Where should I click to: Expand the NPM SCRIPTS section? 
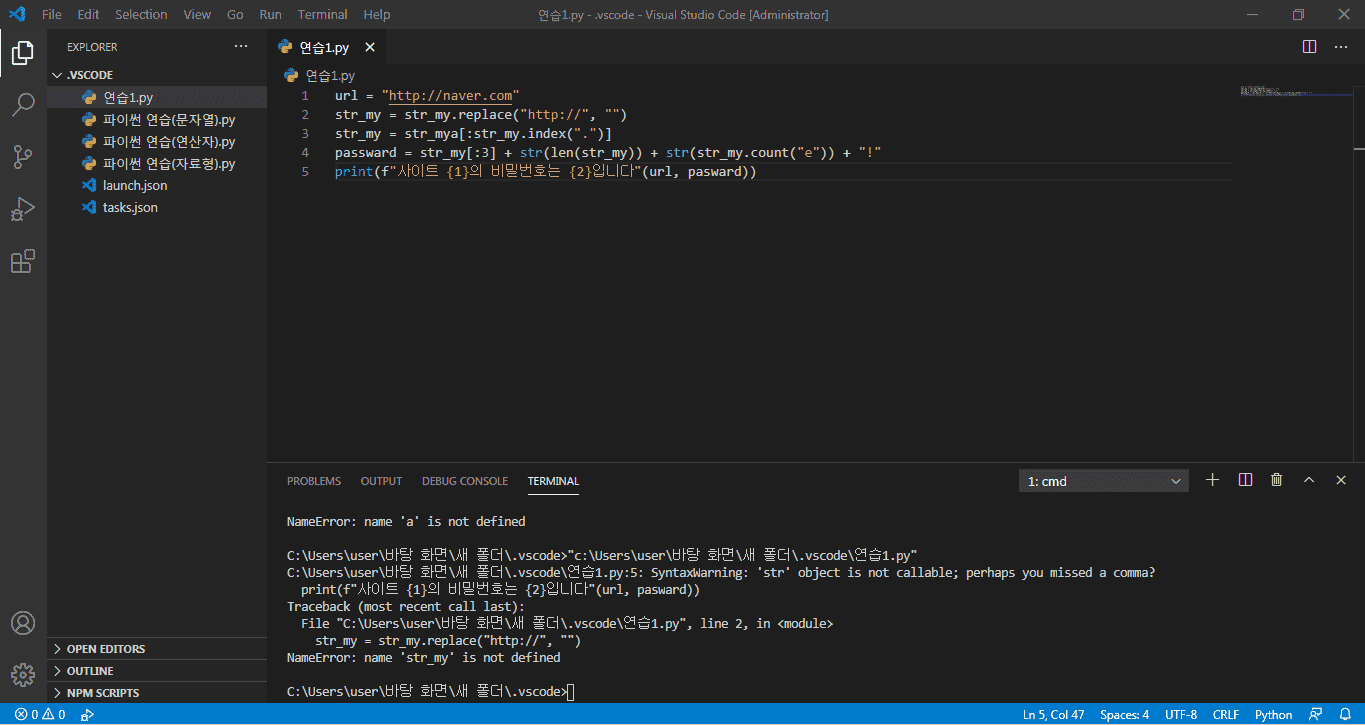102,693
